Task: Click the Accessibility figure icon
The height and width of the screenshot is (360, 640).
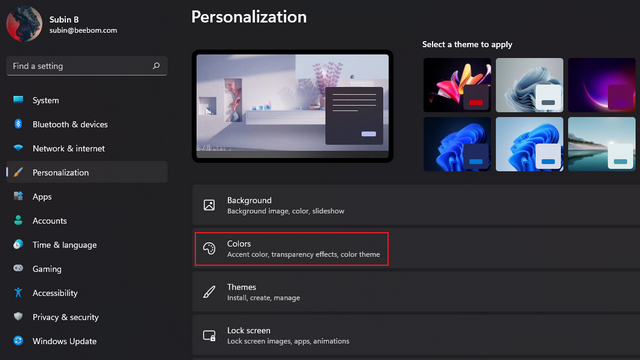Action: point(18,292)
